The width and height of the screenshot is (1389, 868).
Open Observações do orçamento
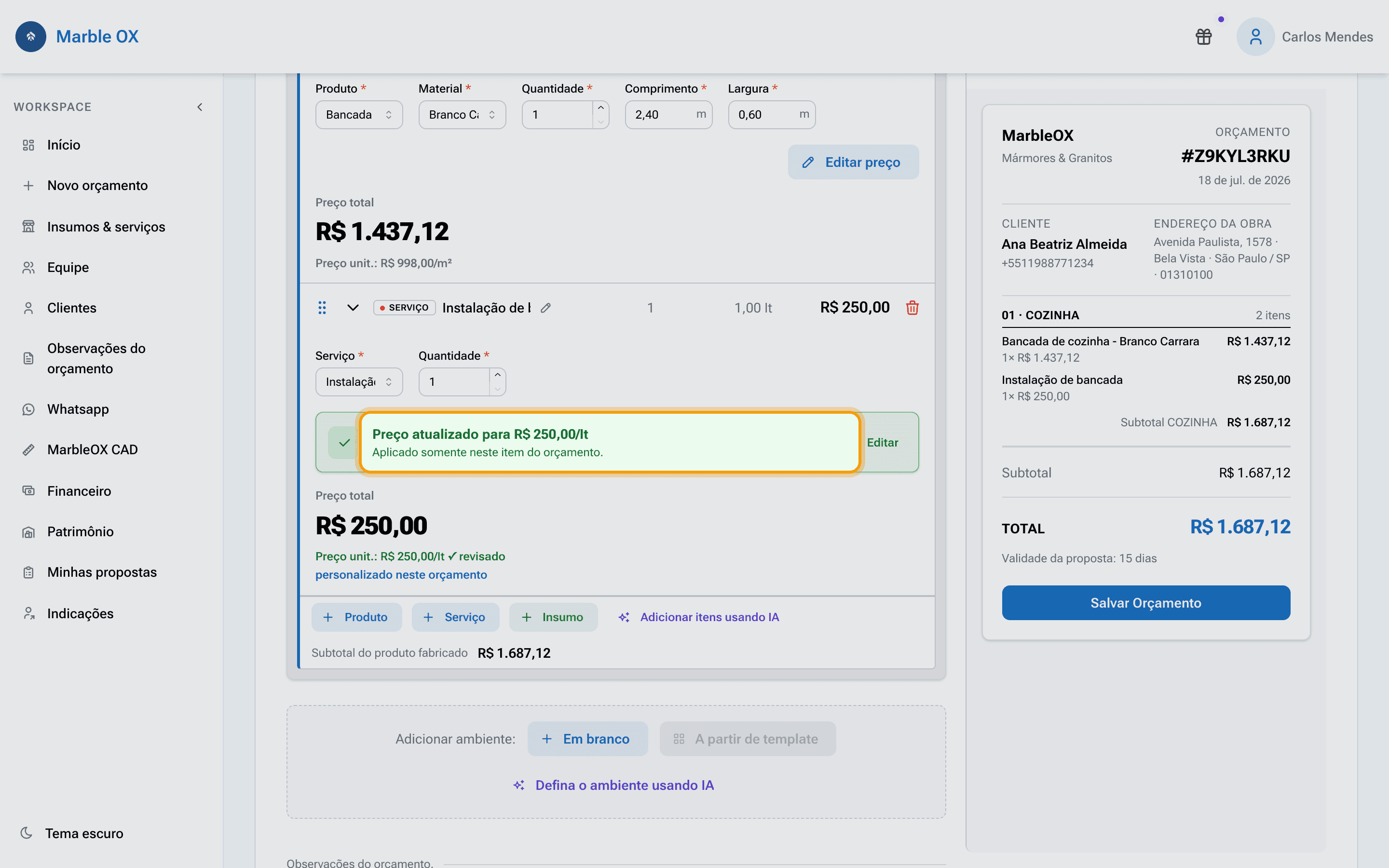point(96,358)
